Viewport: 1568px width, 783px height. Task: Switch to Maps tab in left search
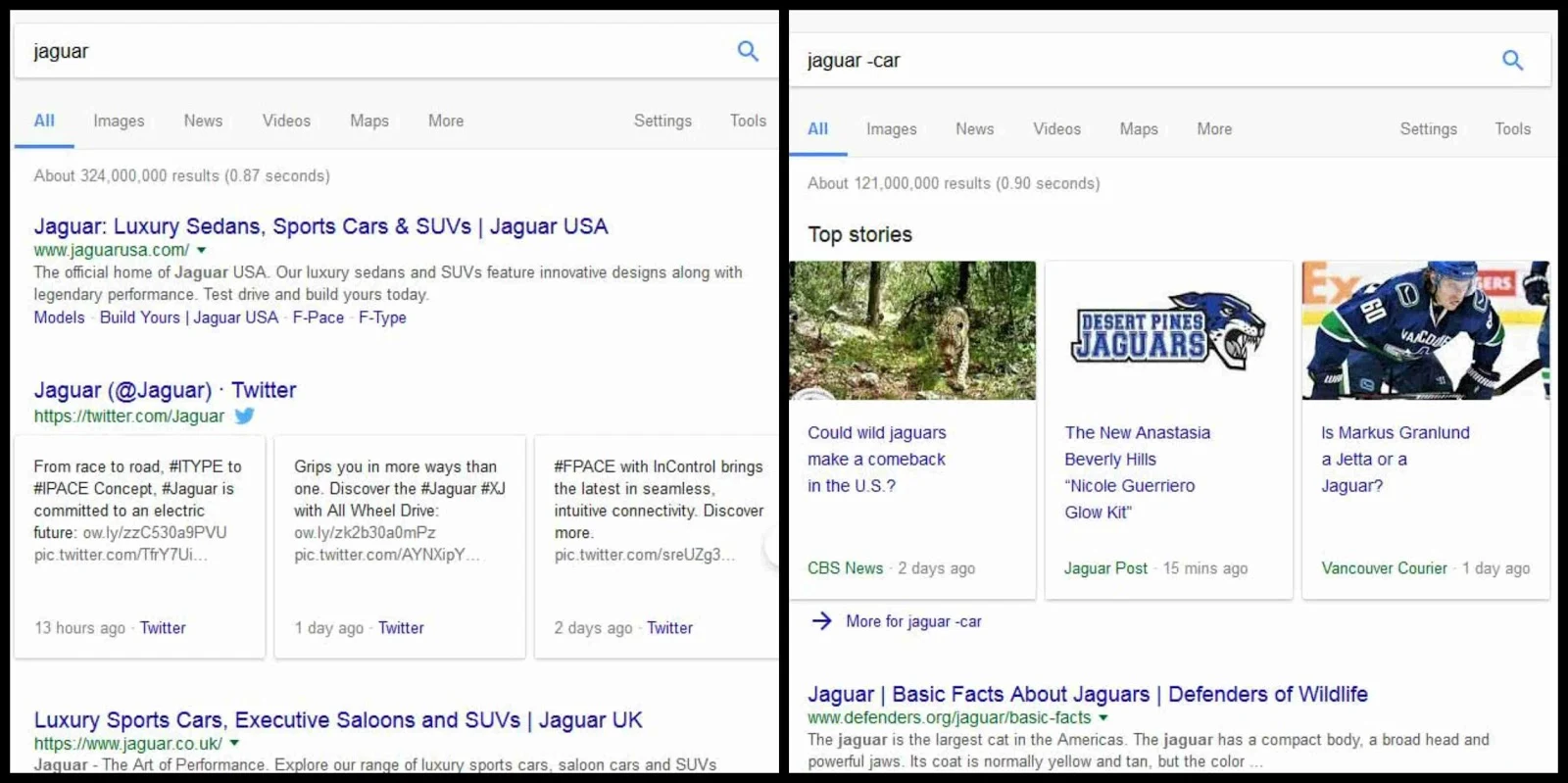(369, 121)
